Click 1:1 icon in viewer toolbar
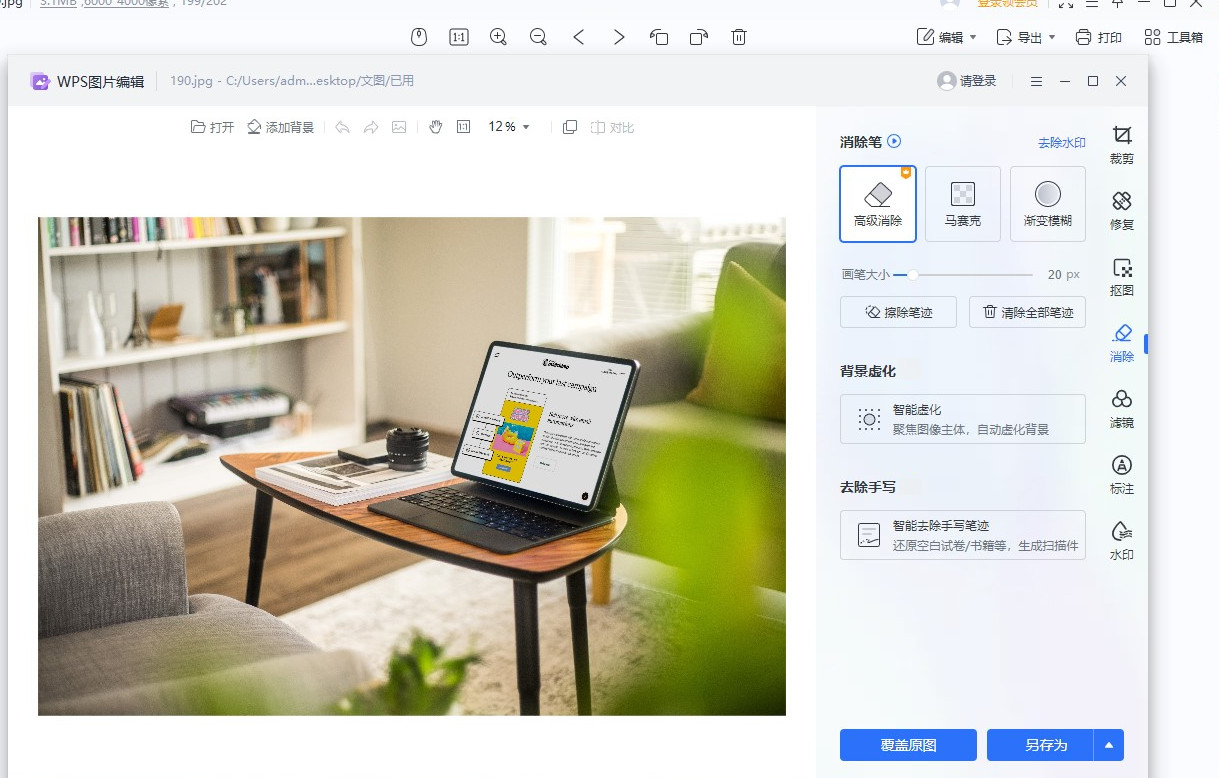Image resolution: width=1219 pixels, height=778 pixels. 459,37
